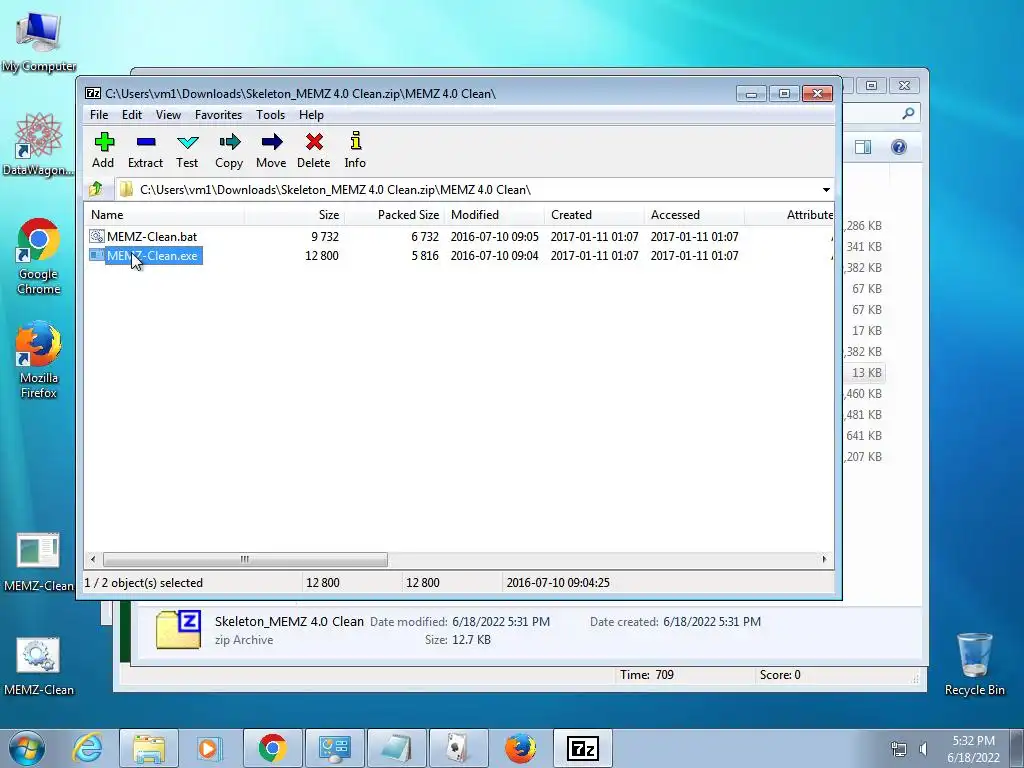Image resolution: width=1024 pixels, height=768 pixels.
Task: Expand the address path dropdown arrow
Action: tap(826, 190)
